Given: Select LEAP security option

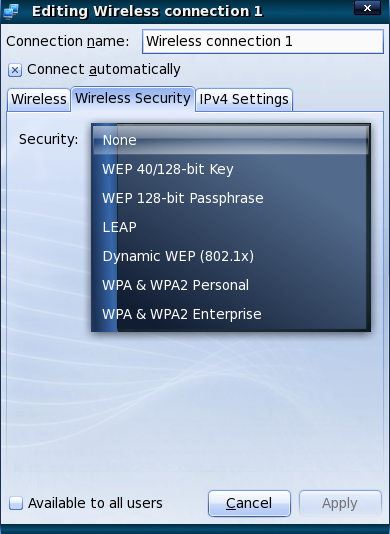Looking at the screenshot, I should [231, 227].
